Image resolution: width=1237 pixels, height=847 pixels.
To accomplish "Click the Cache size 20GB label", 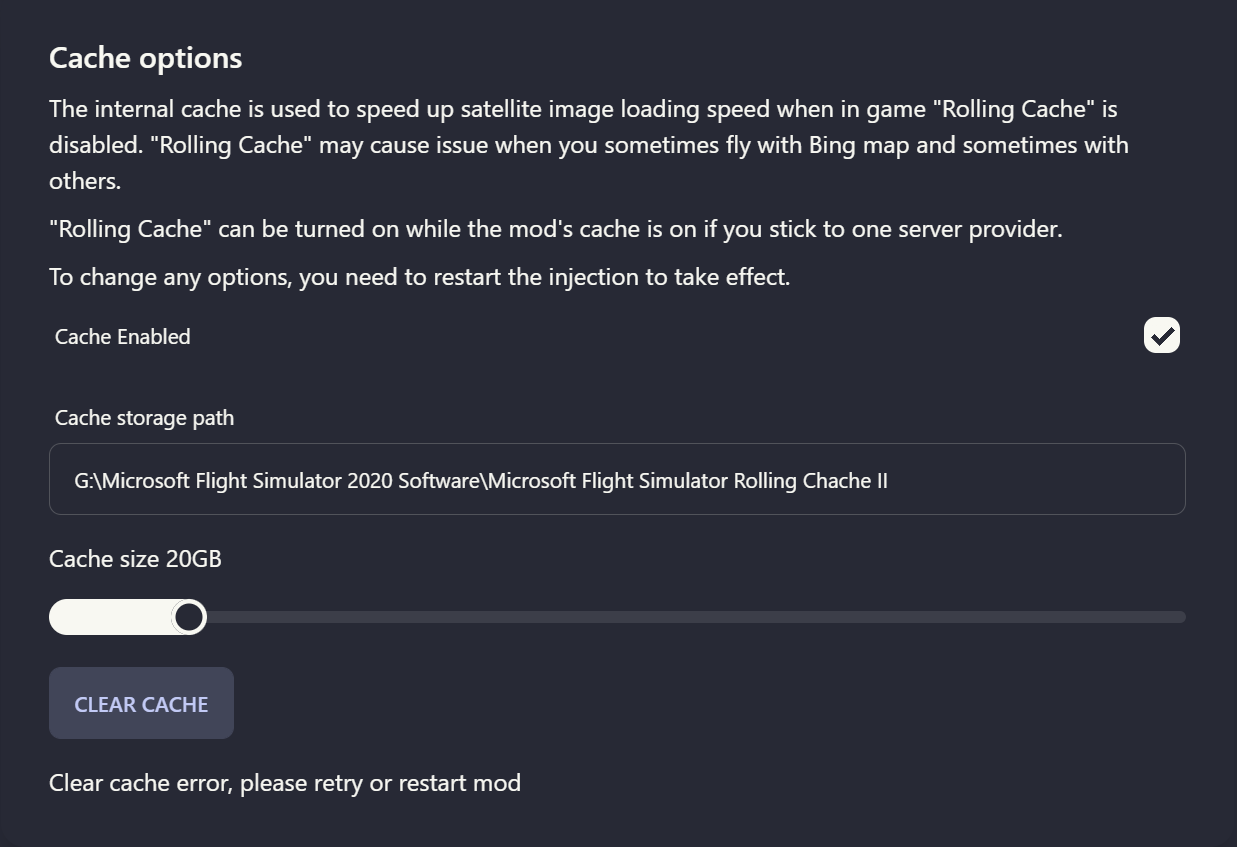I will click(134, 559).
